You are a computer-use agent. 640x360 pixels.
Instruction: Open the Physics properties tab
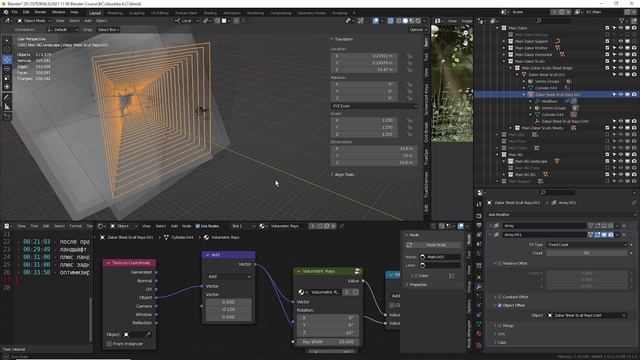(479, 305)
